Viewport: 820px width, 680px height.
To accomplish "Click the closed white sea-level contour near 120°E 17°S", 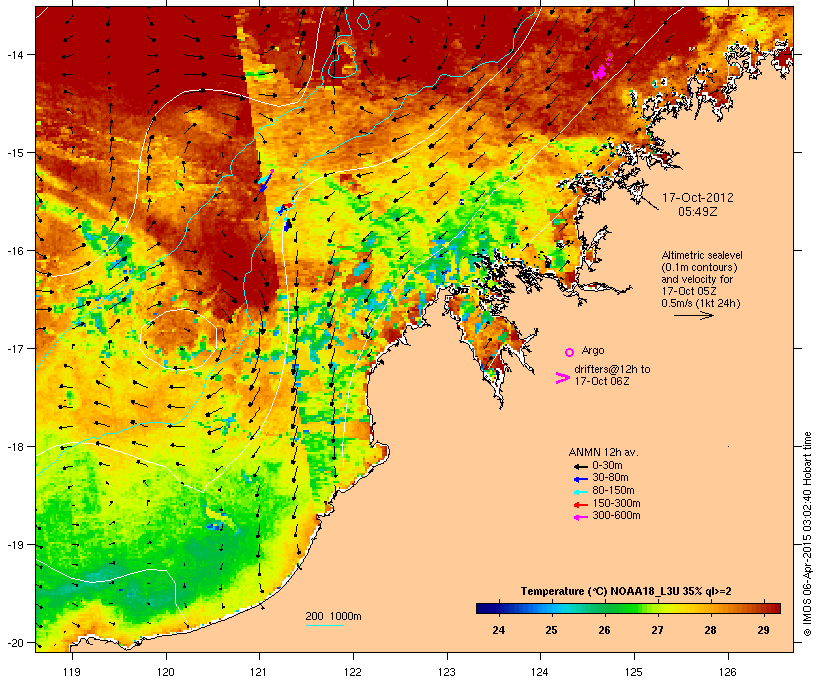I will point(178,339).
